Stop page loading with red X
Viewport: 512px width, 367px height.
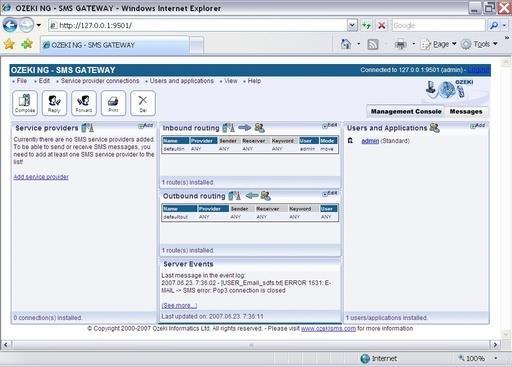click(382, 25)
